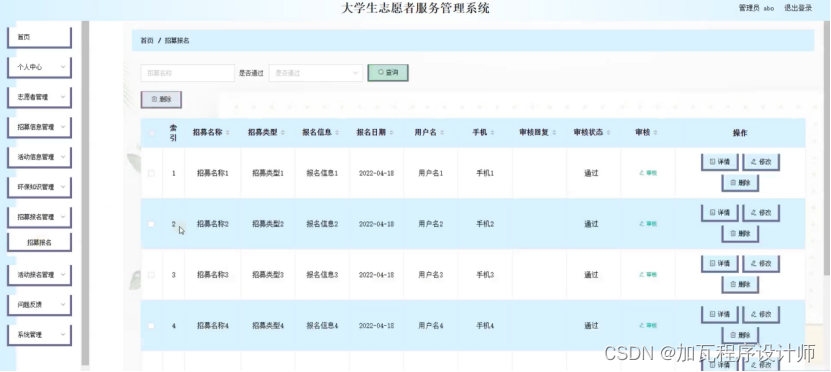
Task: Select all rows with header checkbox
Action: [152, 133]
